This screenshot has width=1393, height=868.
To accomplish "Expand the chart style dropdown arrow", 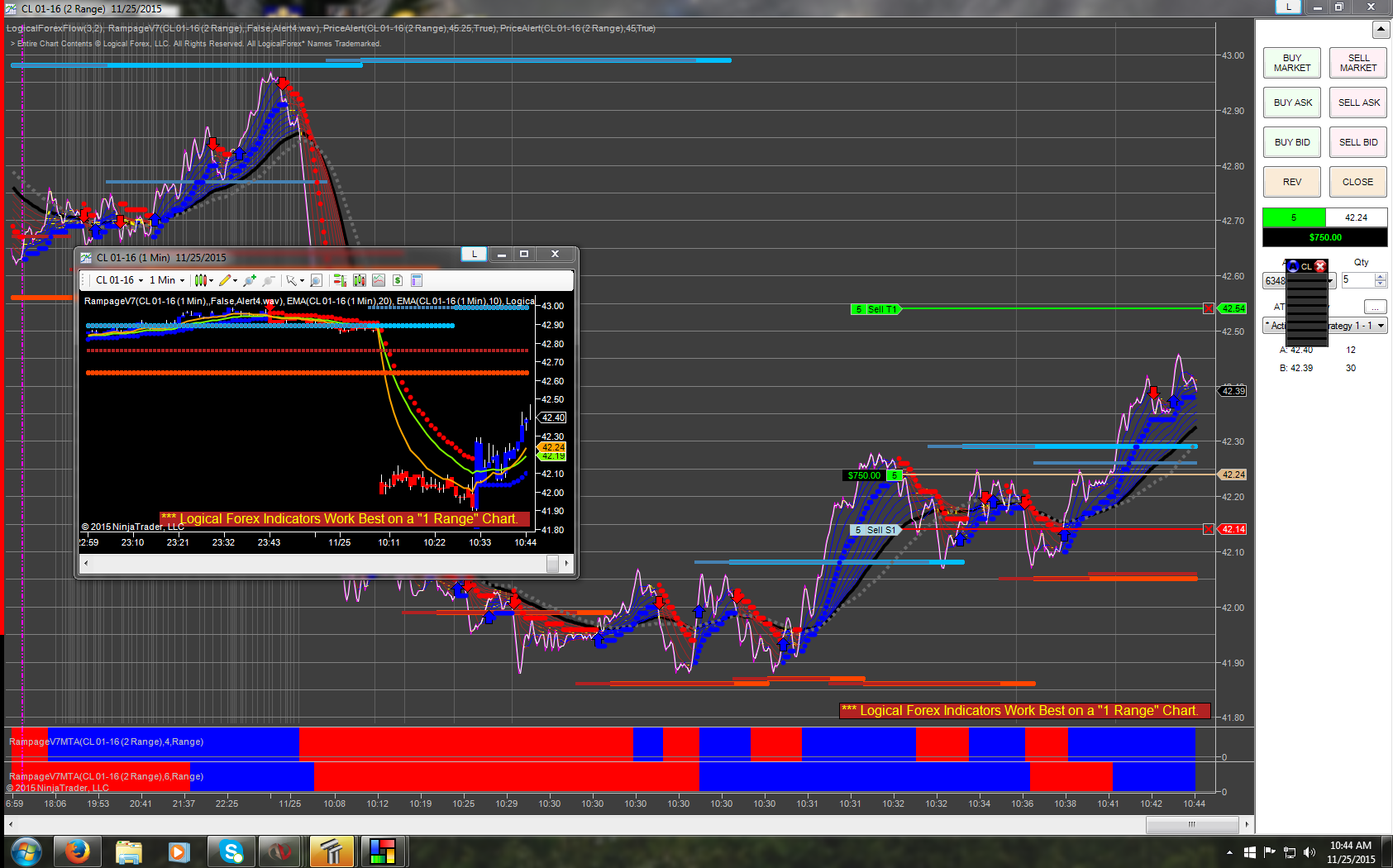I will (x=212, y=281).
